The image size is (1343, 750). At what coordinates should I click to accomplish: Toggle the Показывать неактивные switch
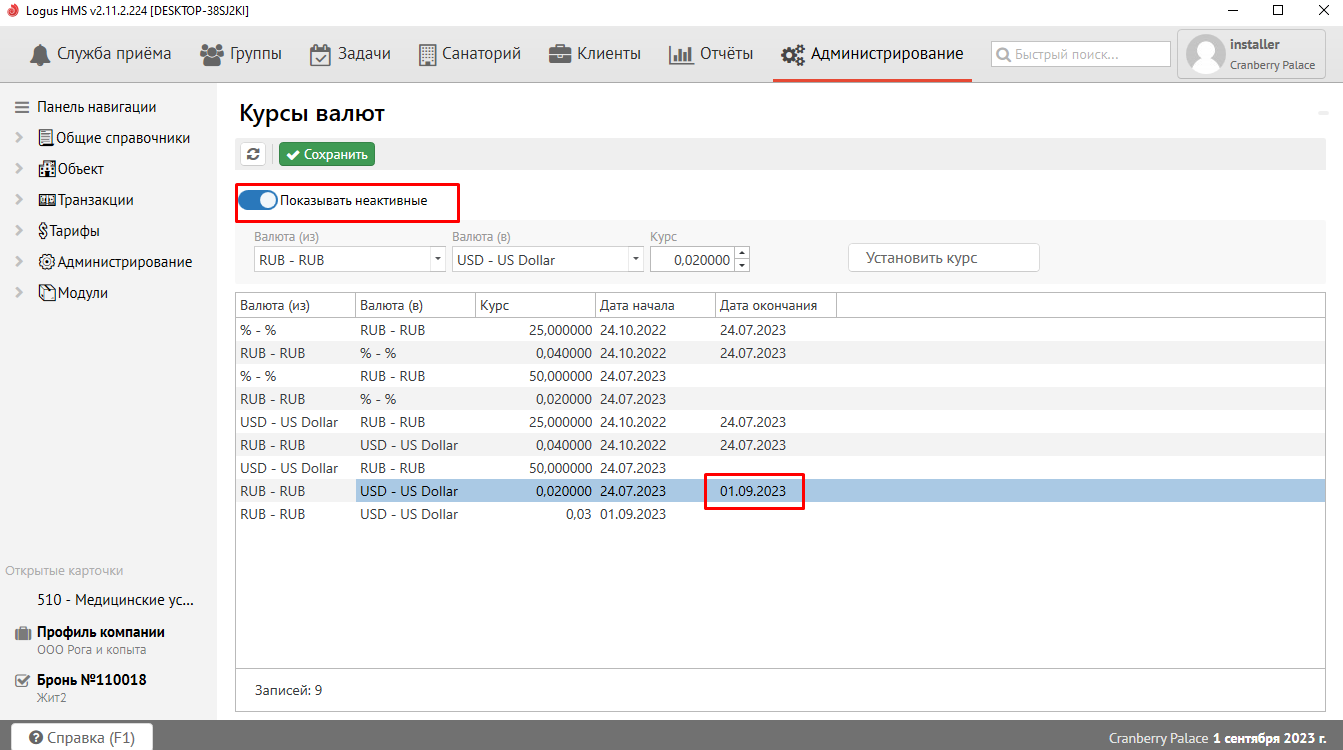pos(258,200)
